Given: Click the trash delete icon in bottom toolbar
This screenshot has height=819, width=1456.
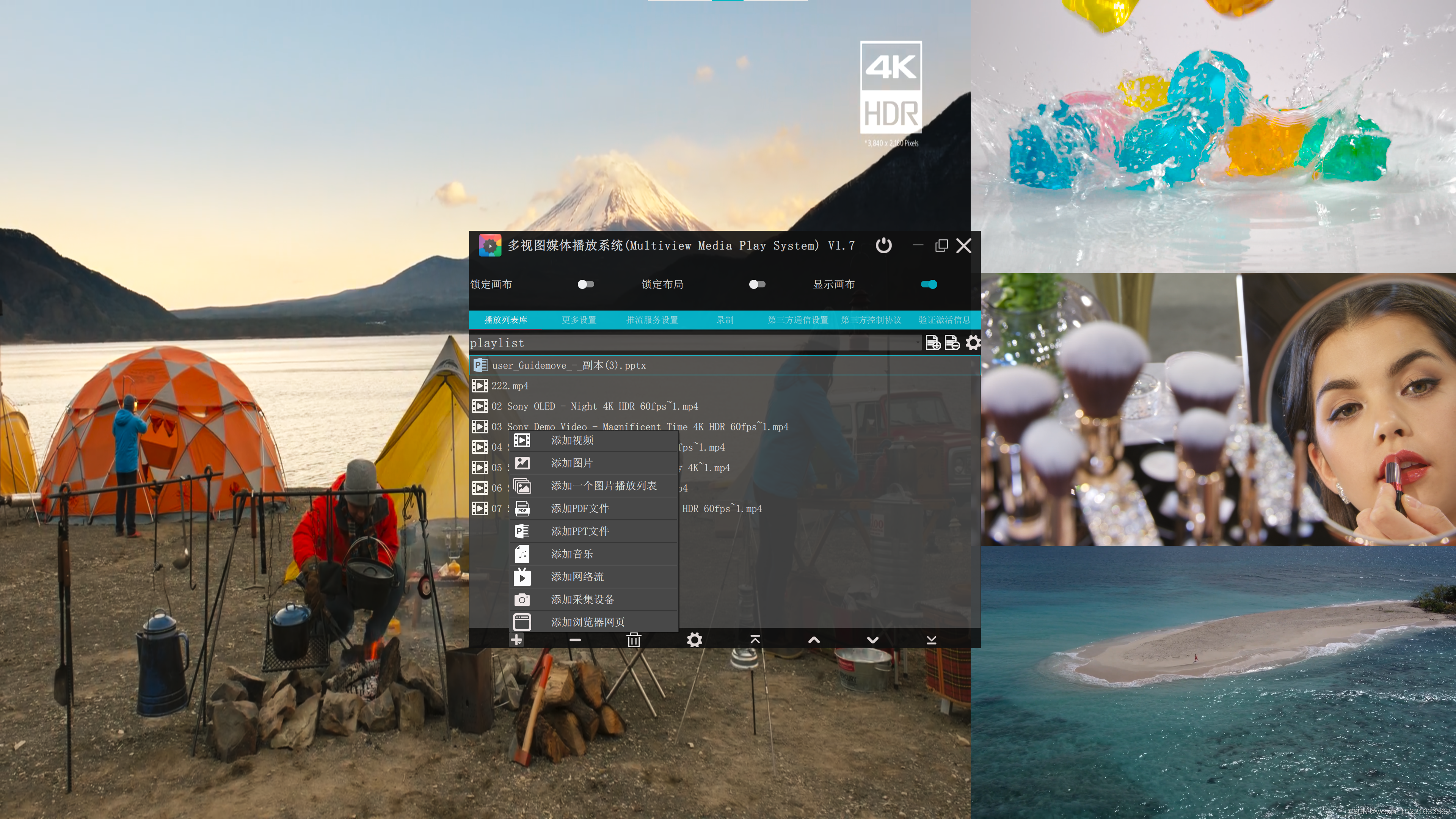Looking at the screenshot, I should click(x=634, y=640).
